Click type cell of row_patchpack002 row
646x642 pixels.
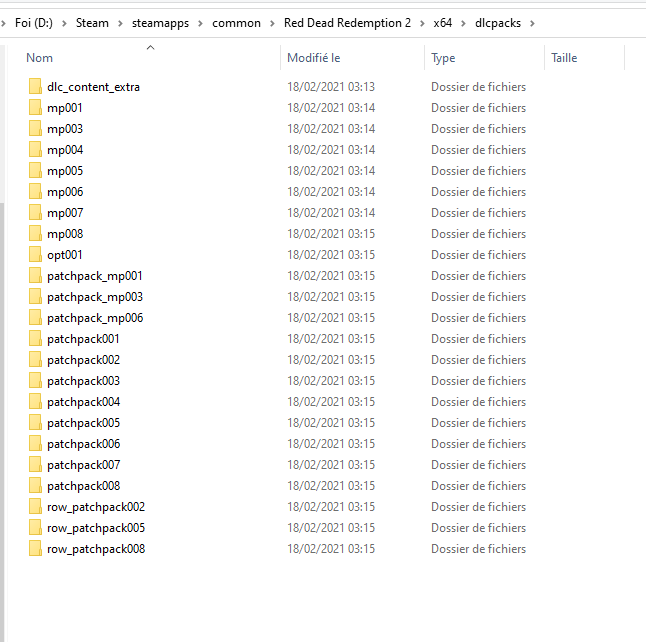coord(478,507)
